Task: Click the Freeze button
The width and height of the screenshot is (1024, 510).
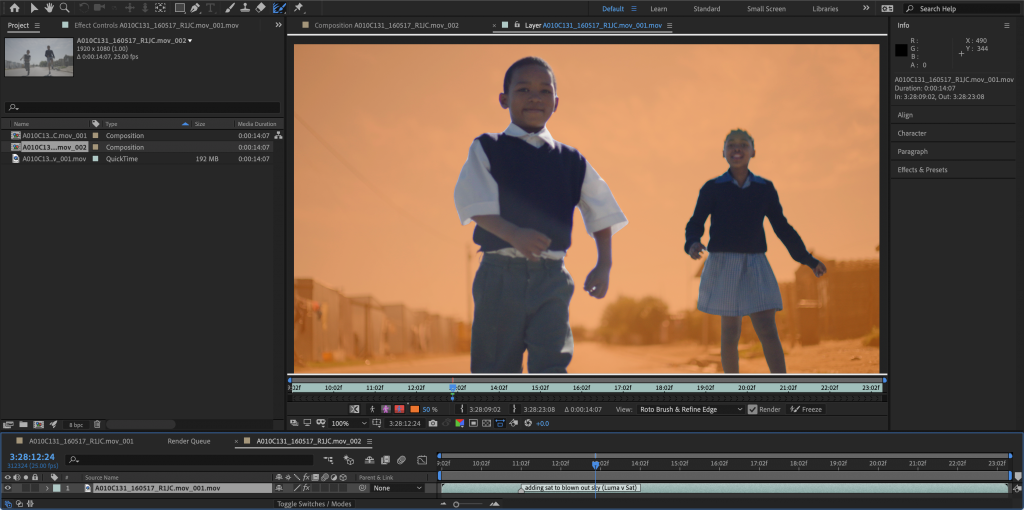Action: click(x=806, y=409)
